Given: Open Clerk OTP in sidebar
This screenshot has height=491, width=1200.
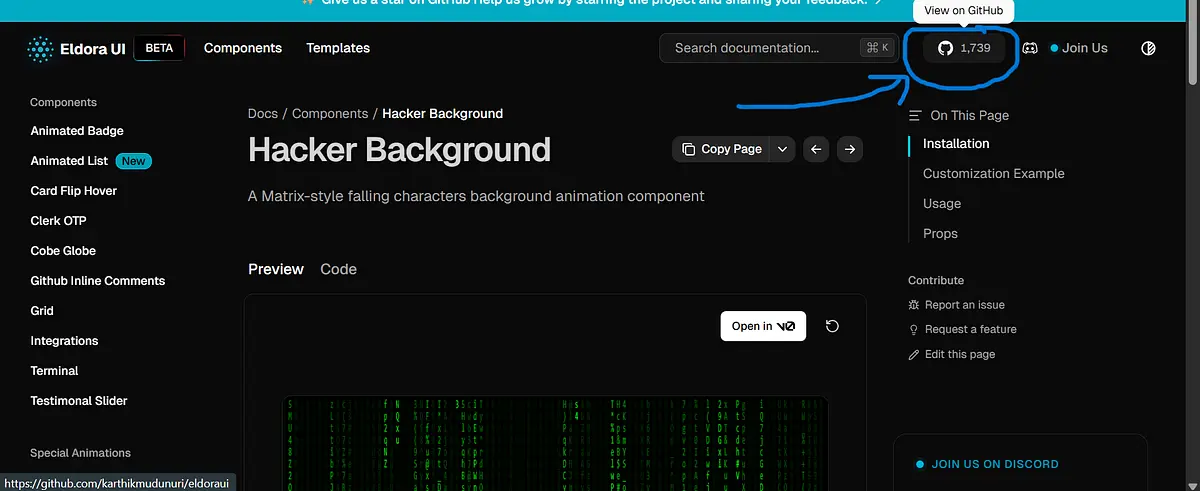Looking at the screenshot, I should pos(59,221).
